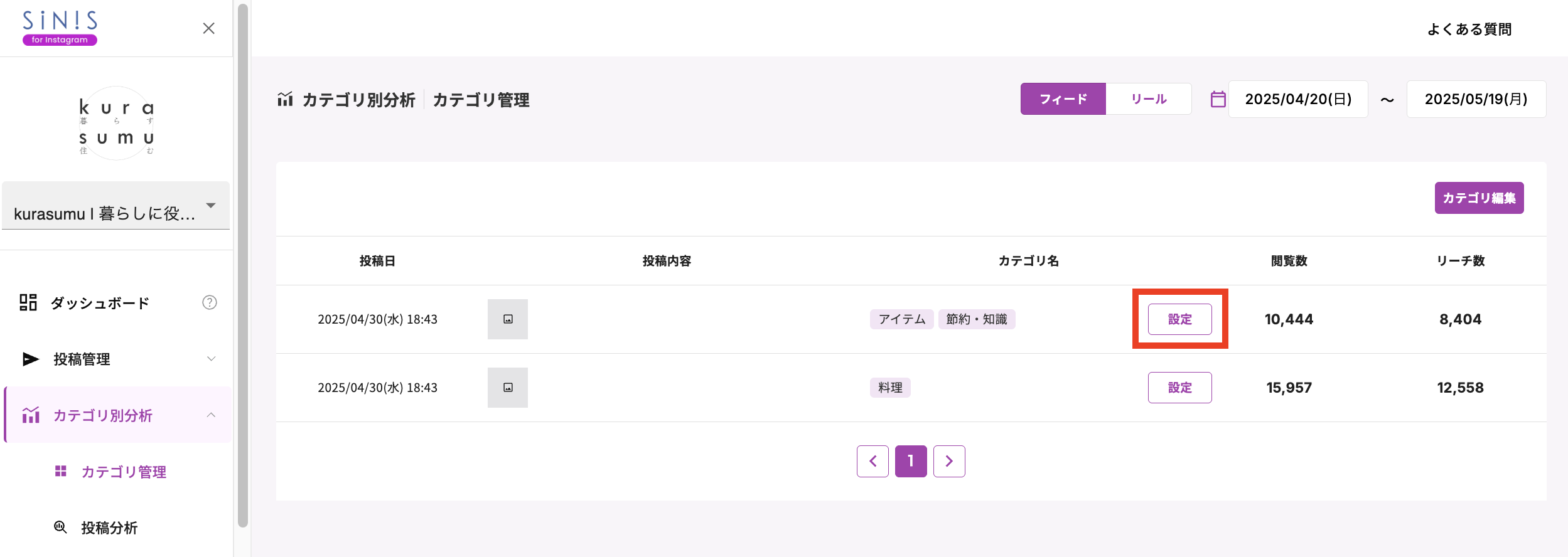This screenshot has height=557, width=1568.
Task: Click the SINIS for Instagram logo
Action: [60, 28]
